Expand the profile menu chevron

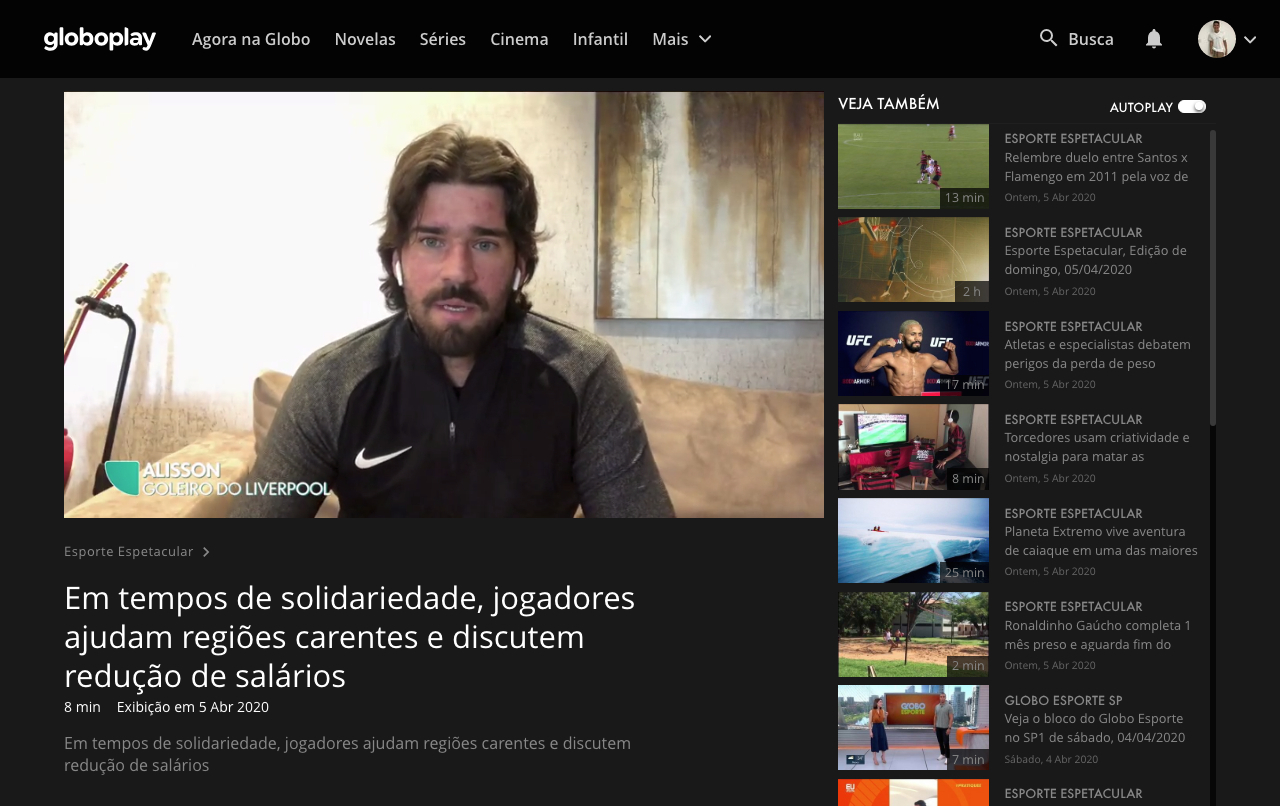pos(1250,39)
